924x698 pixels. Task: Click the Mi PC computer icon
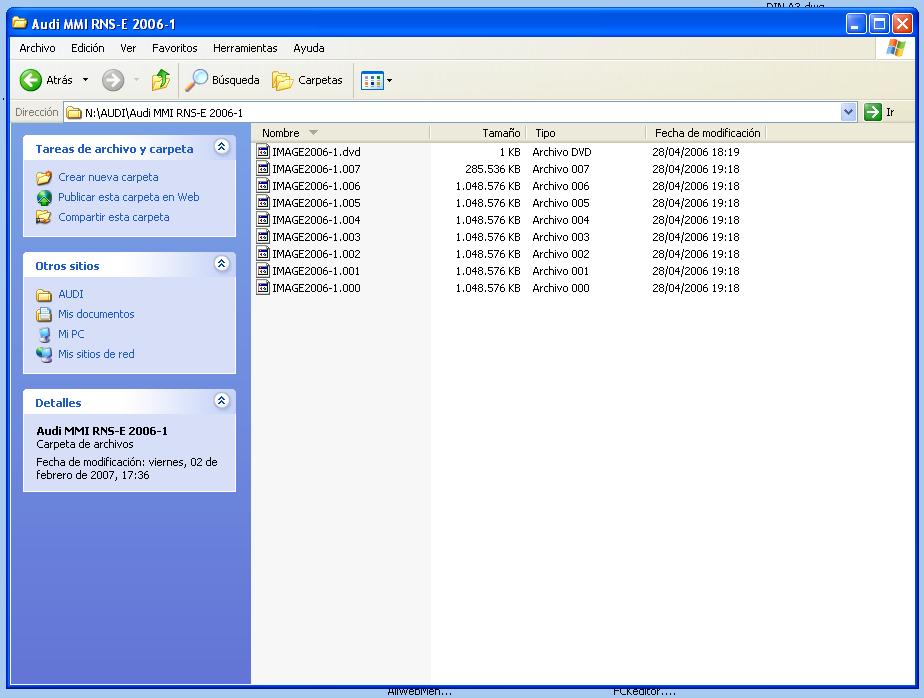[x=44, y=334]
